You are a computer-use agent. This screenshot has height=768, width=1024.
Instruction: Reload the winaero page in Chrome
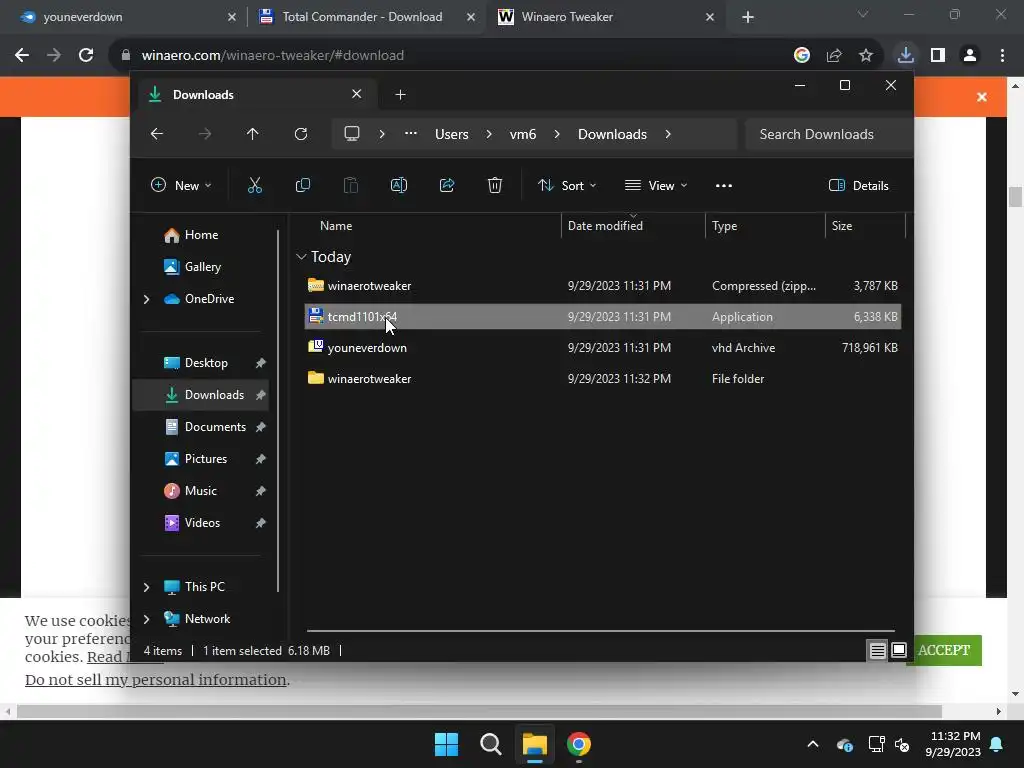click(86, 56)
